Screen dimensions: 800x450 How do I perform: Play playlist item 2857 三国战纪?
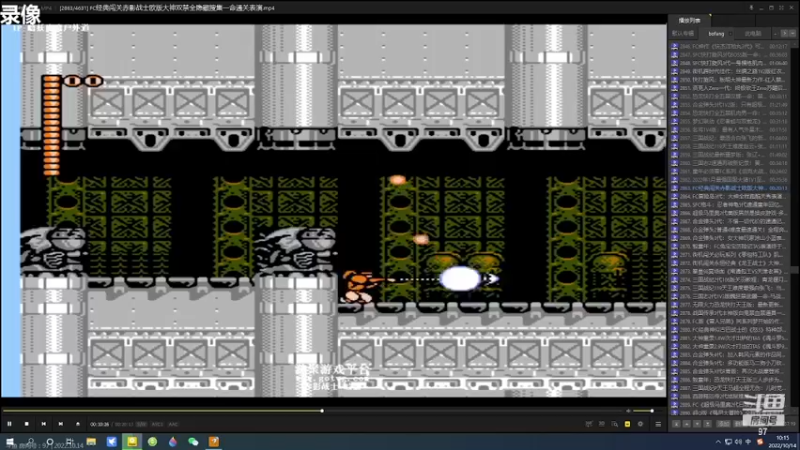coord(730,138)
